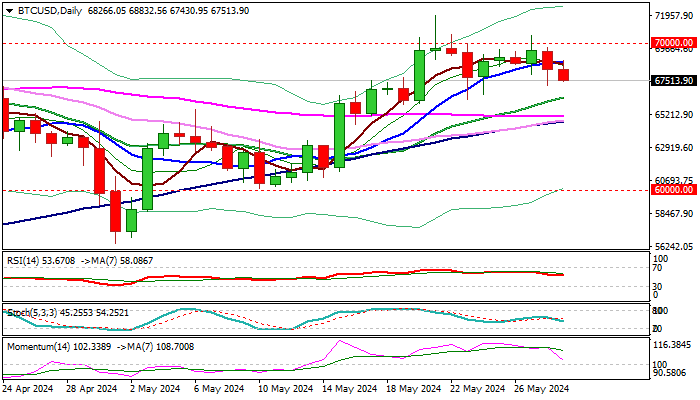The image size is (700, 400).
Task: Click the 26 May 2024 date label
Action: pos(542,388)
